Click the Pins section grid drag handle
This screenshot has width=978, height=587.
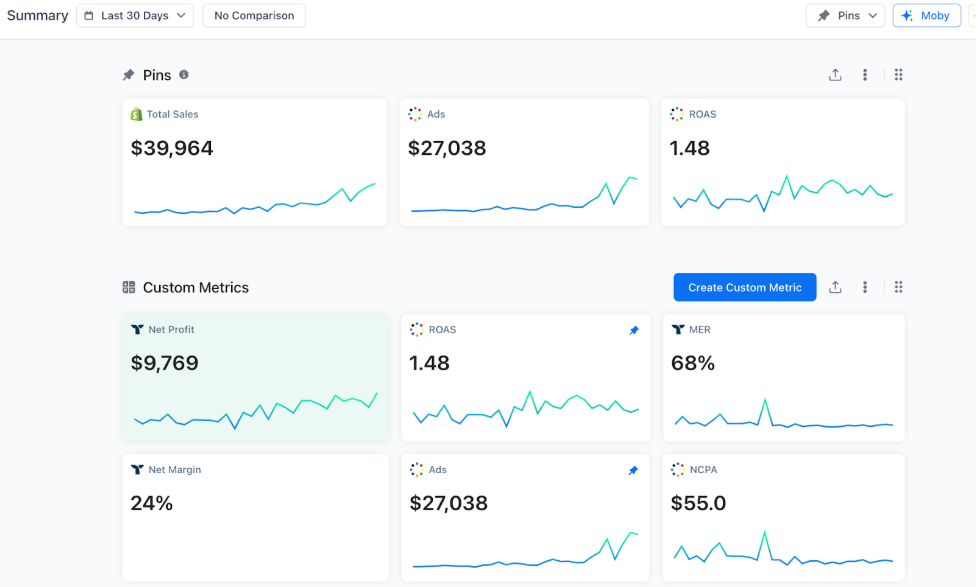tap(898, 75)
